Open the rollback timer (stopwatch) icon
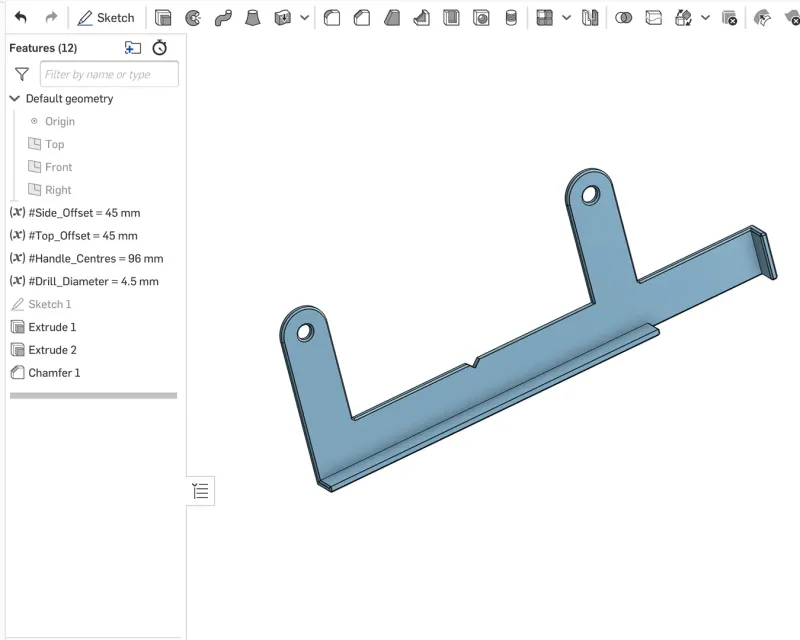This screenshot has width=800, height=640. click(x=159, y=48)
